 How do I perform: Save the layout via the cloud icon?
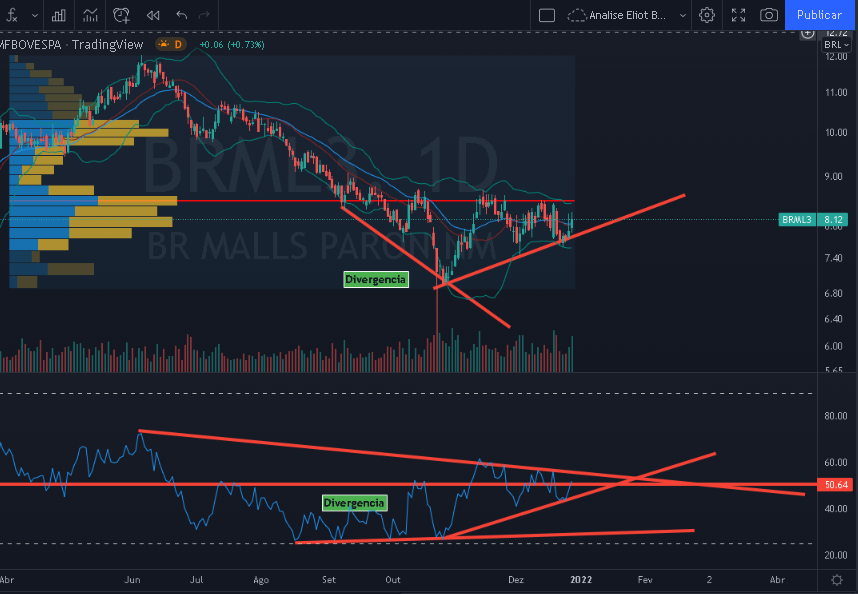577,15
